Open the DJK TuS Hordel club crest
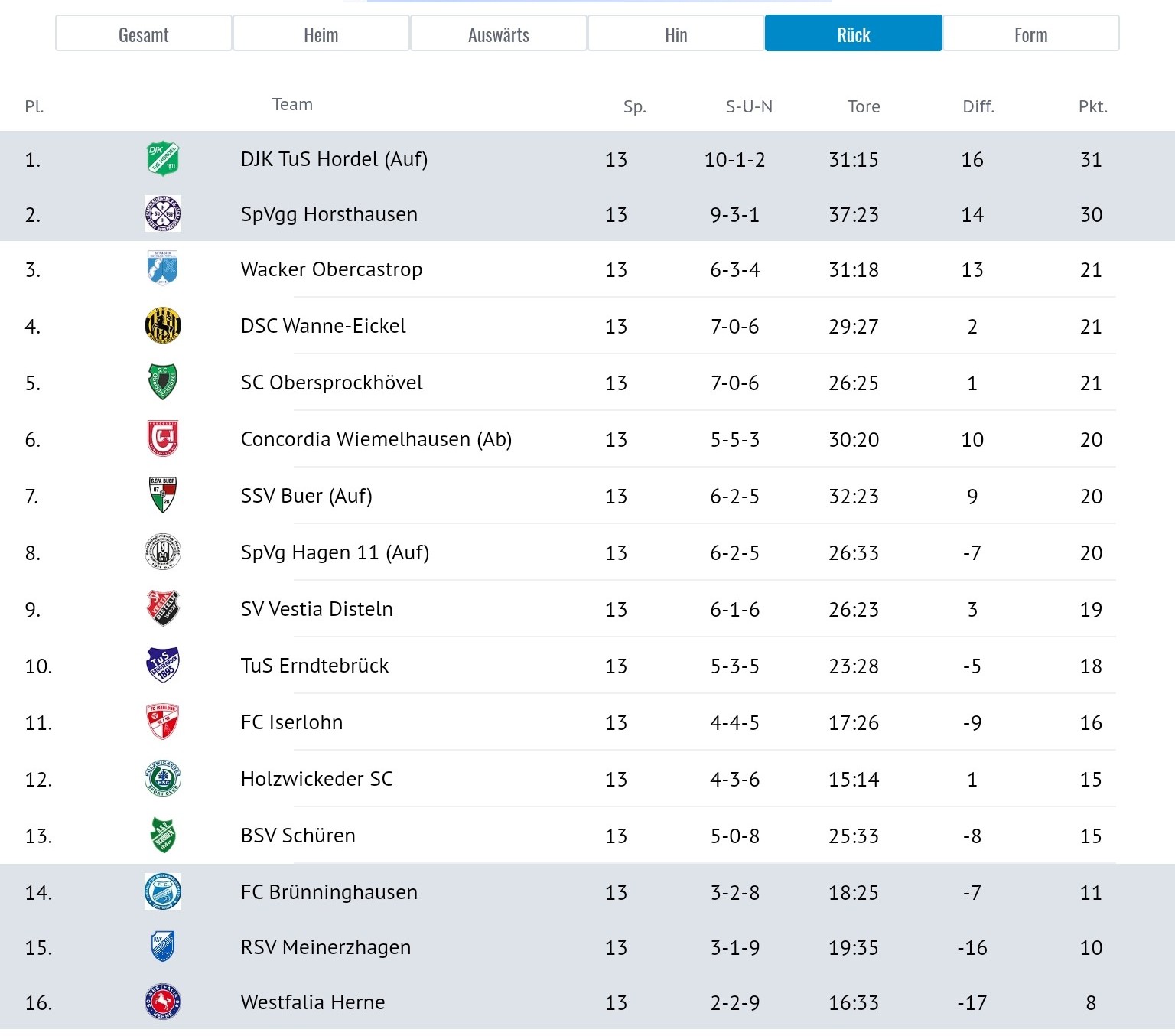This screenshot has height=1036, width=1175. click(163, 159)
